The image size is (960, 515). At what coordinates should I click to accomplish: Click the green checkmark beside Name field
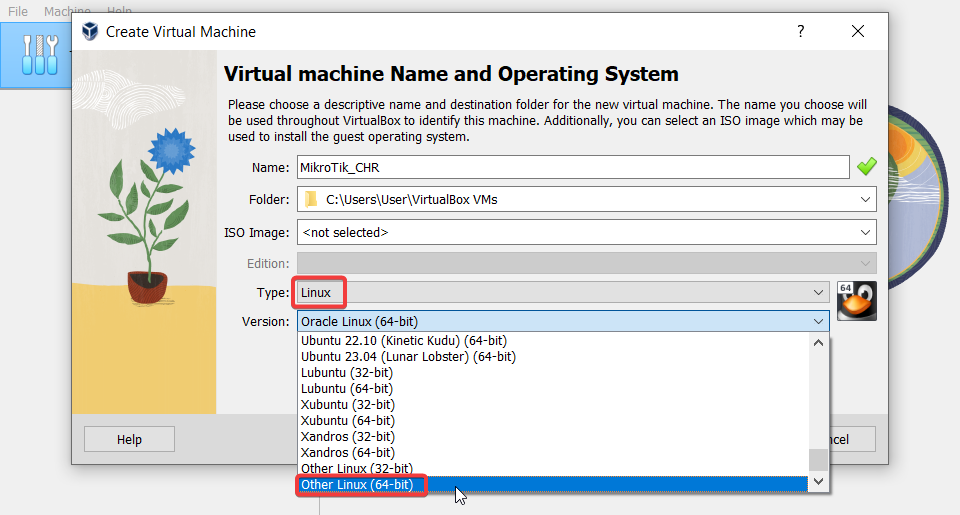point(866,167)
